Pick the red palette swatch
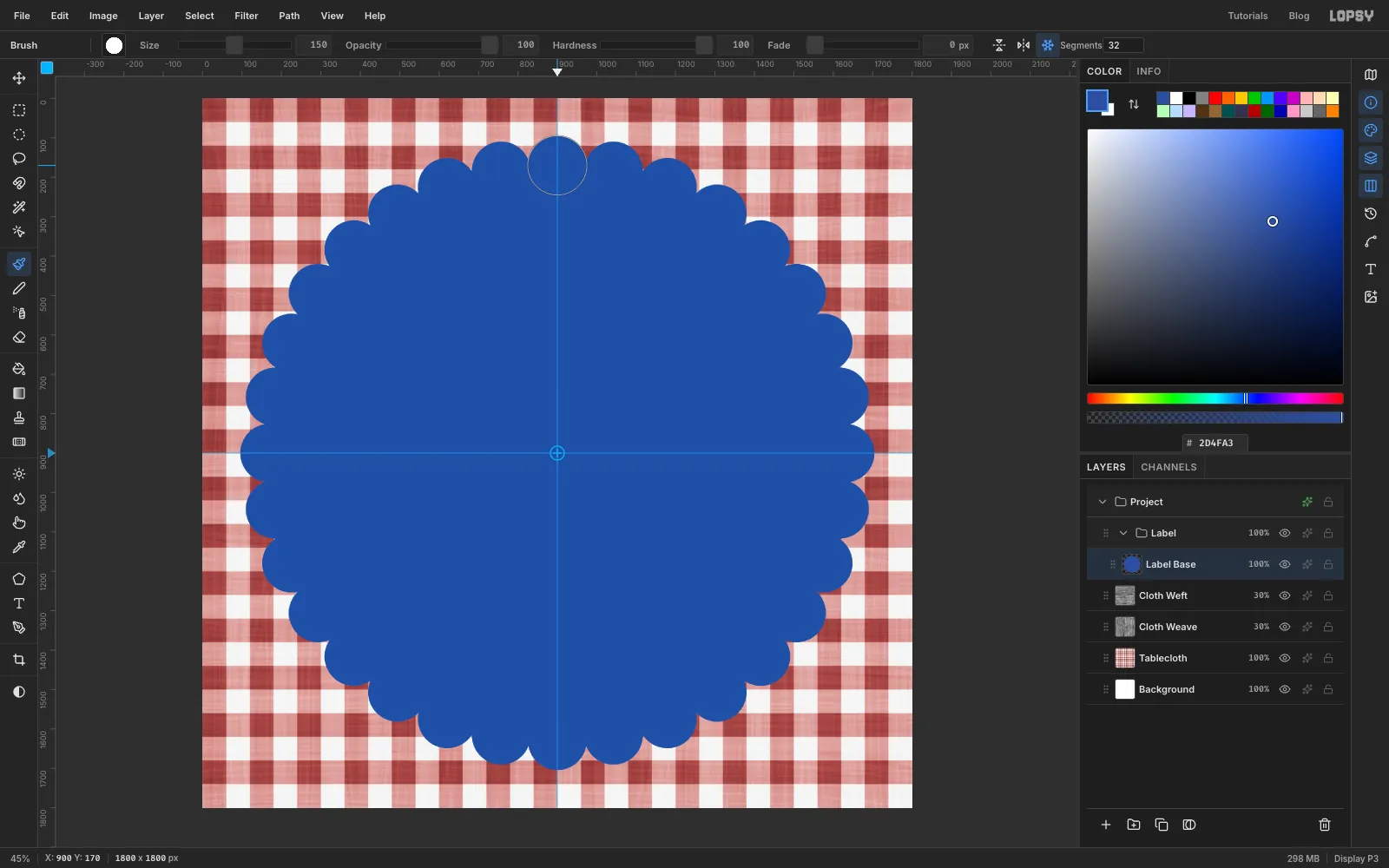The width and height of the screenshot is (1389, 868). point(1215,98)
